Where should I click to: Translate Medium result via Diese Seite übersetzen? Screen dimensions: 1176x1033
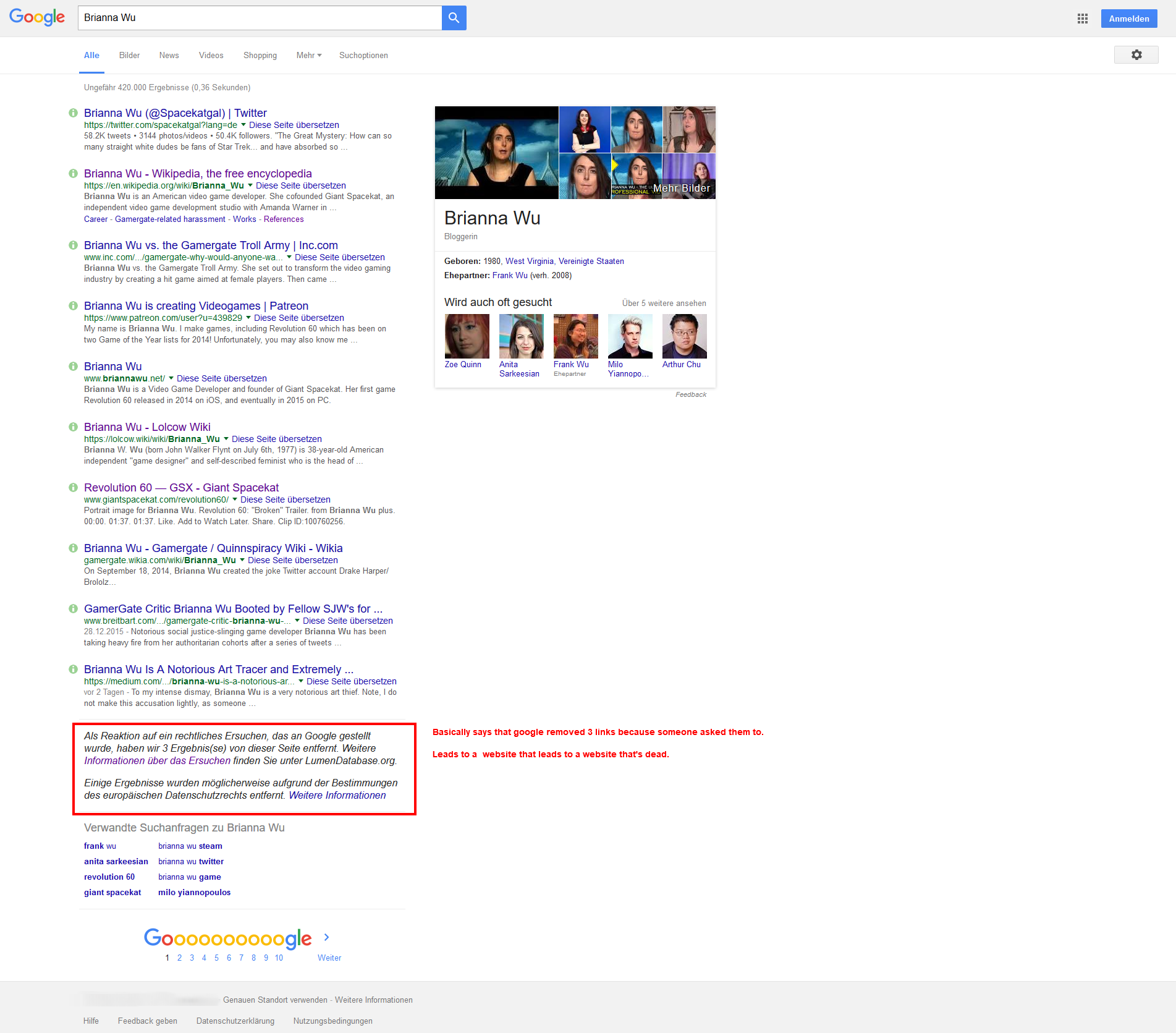point(352,681)
